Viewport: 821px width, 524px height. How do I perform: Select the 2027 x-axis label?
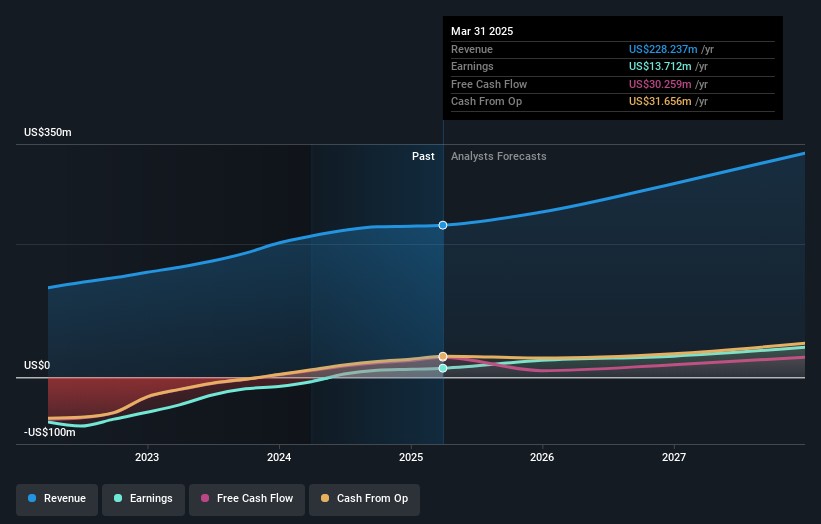click(674, 458)
